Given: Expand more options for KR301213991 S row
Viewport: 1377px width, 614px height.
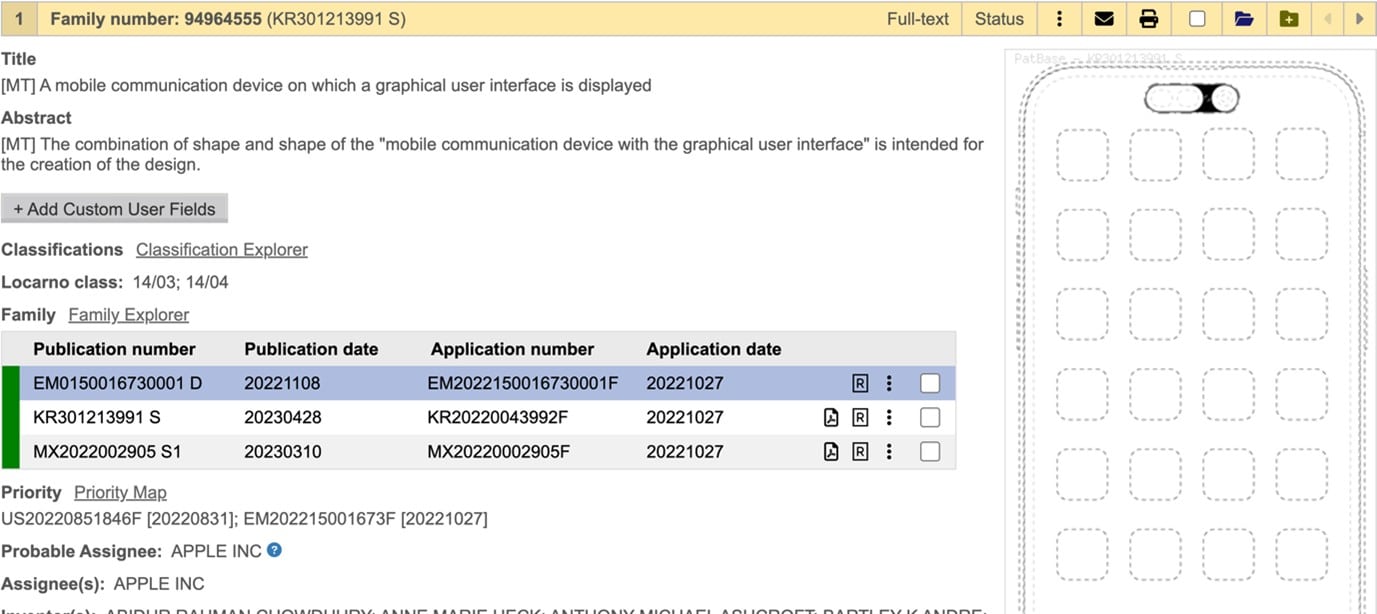Looking at the screenshot, I should pyautogui.click(x=889, y=418).
